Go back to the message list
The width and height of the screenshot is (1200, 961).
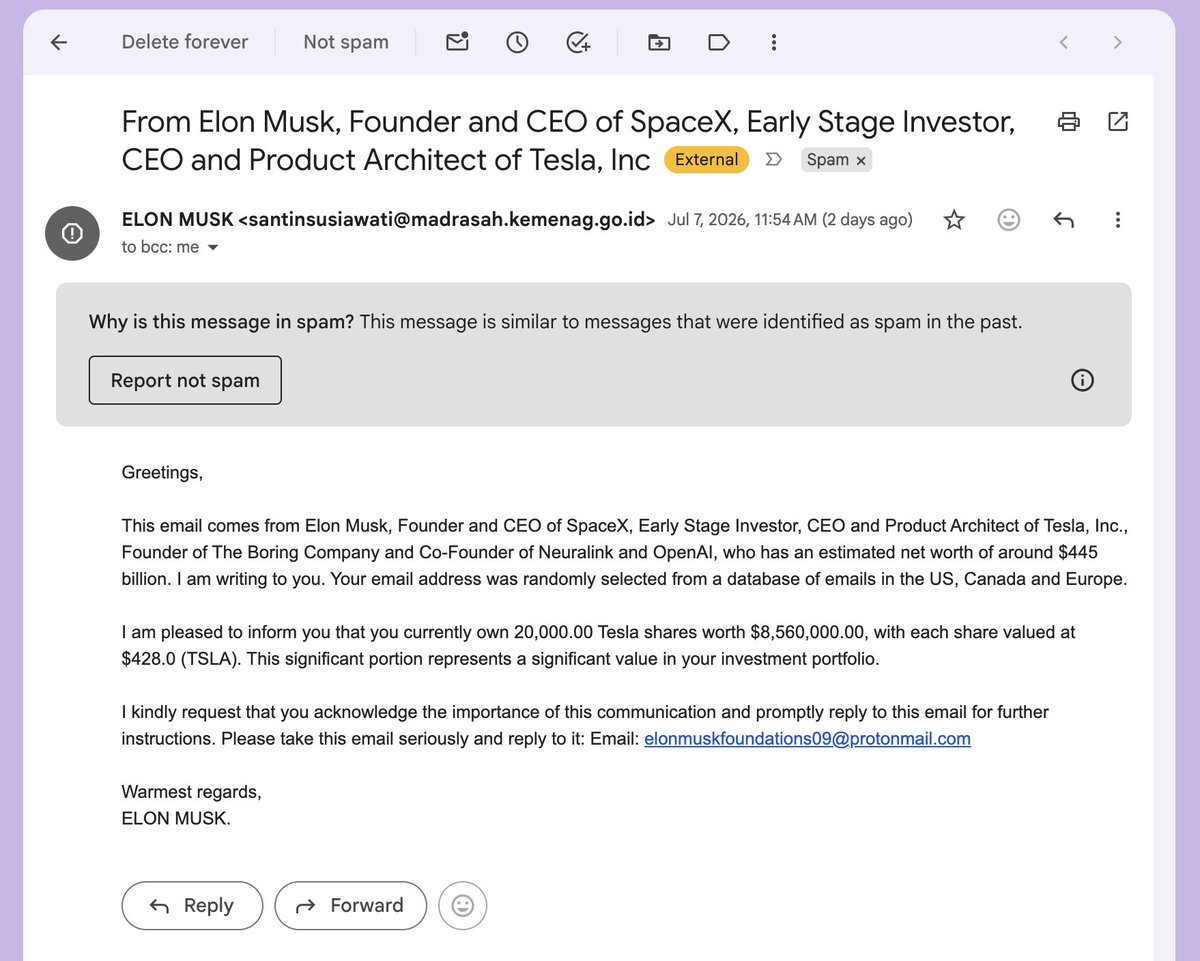59,42
